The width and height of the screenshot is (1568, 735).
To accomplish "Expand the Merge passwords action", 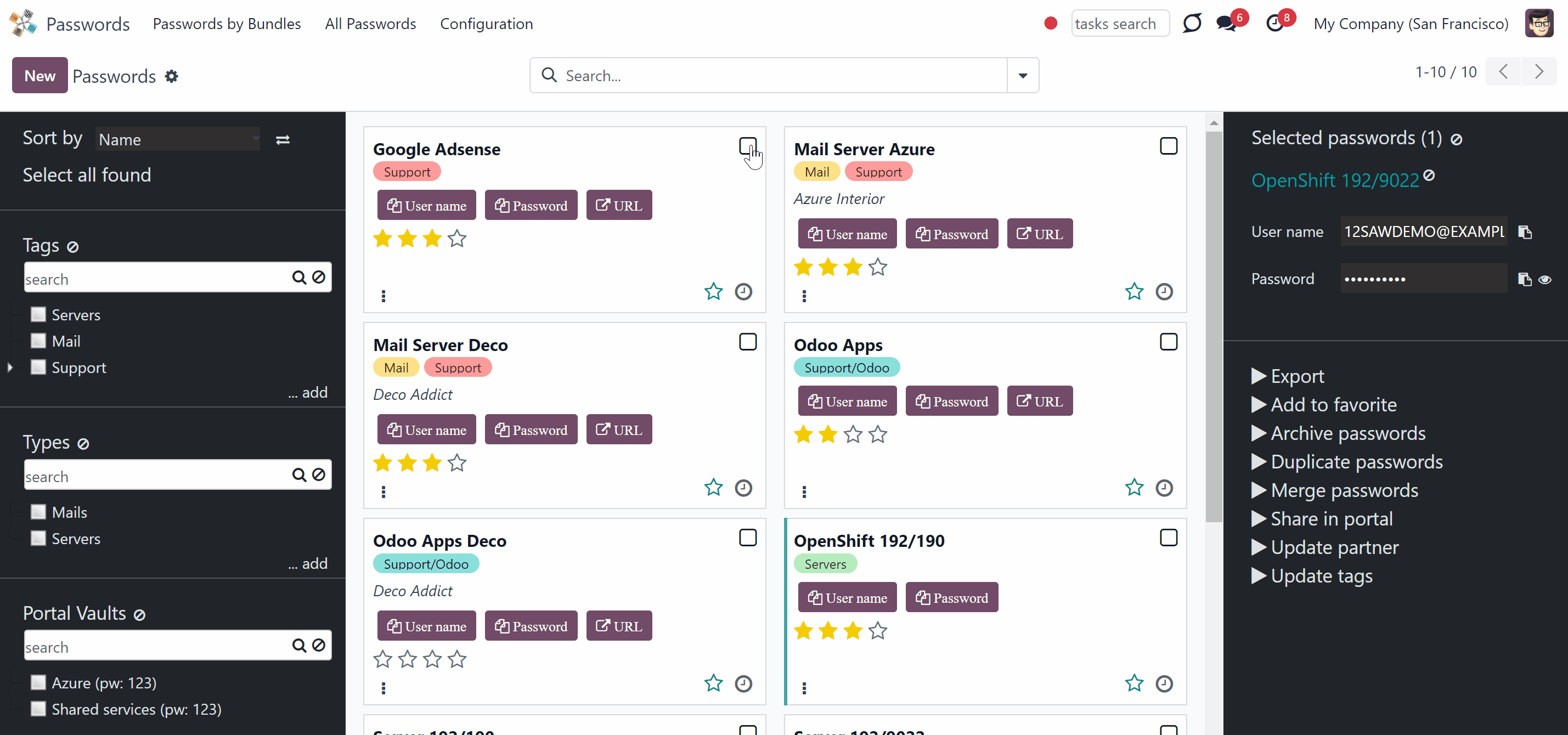I will (x=1335, y=490).
